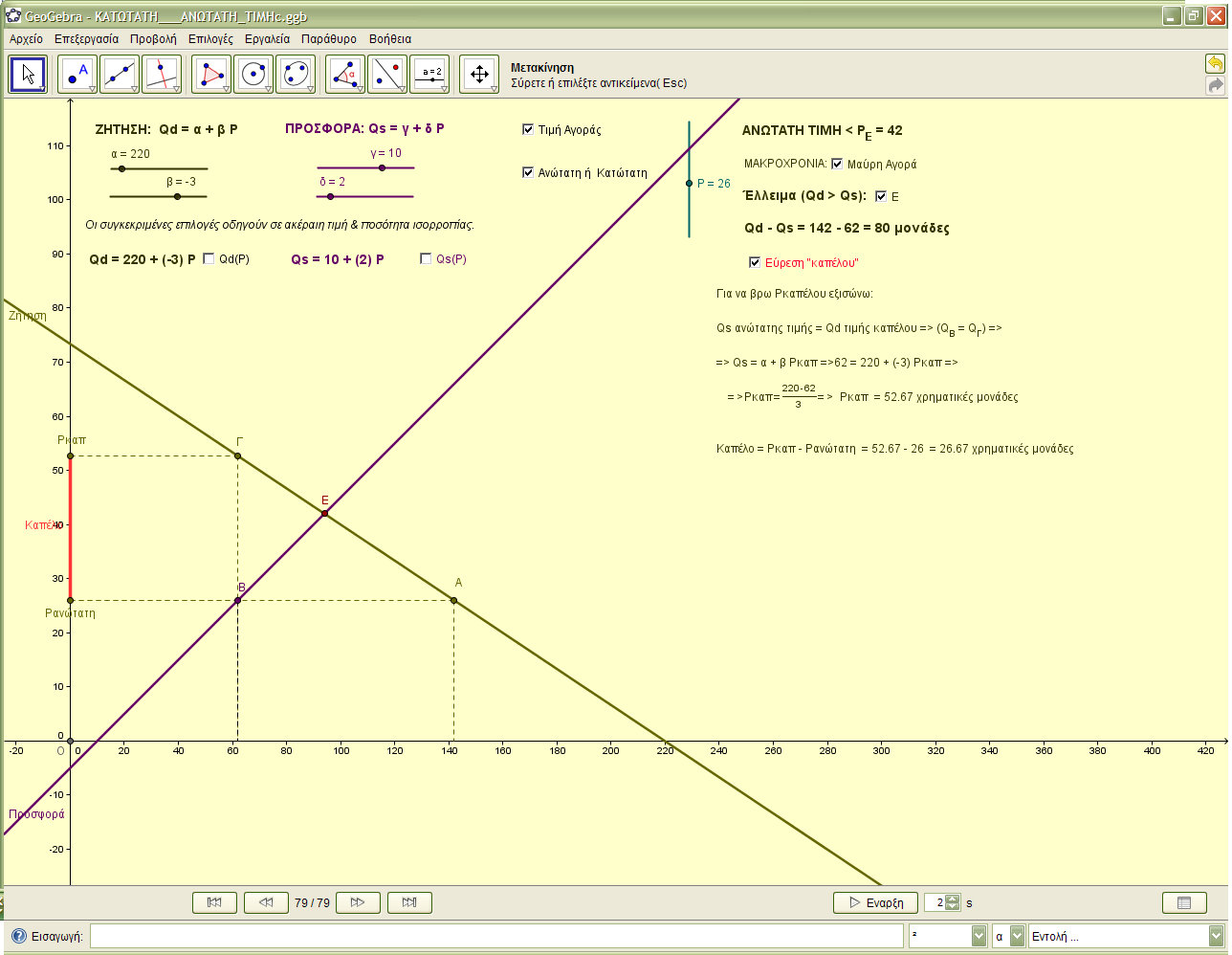Select the Circle with center tool
1232x955 pixels.
click(253, 74)
